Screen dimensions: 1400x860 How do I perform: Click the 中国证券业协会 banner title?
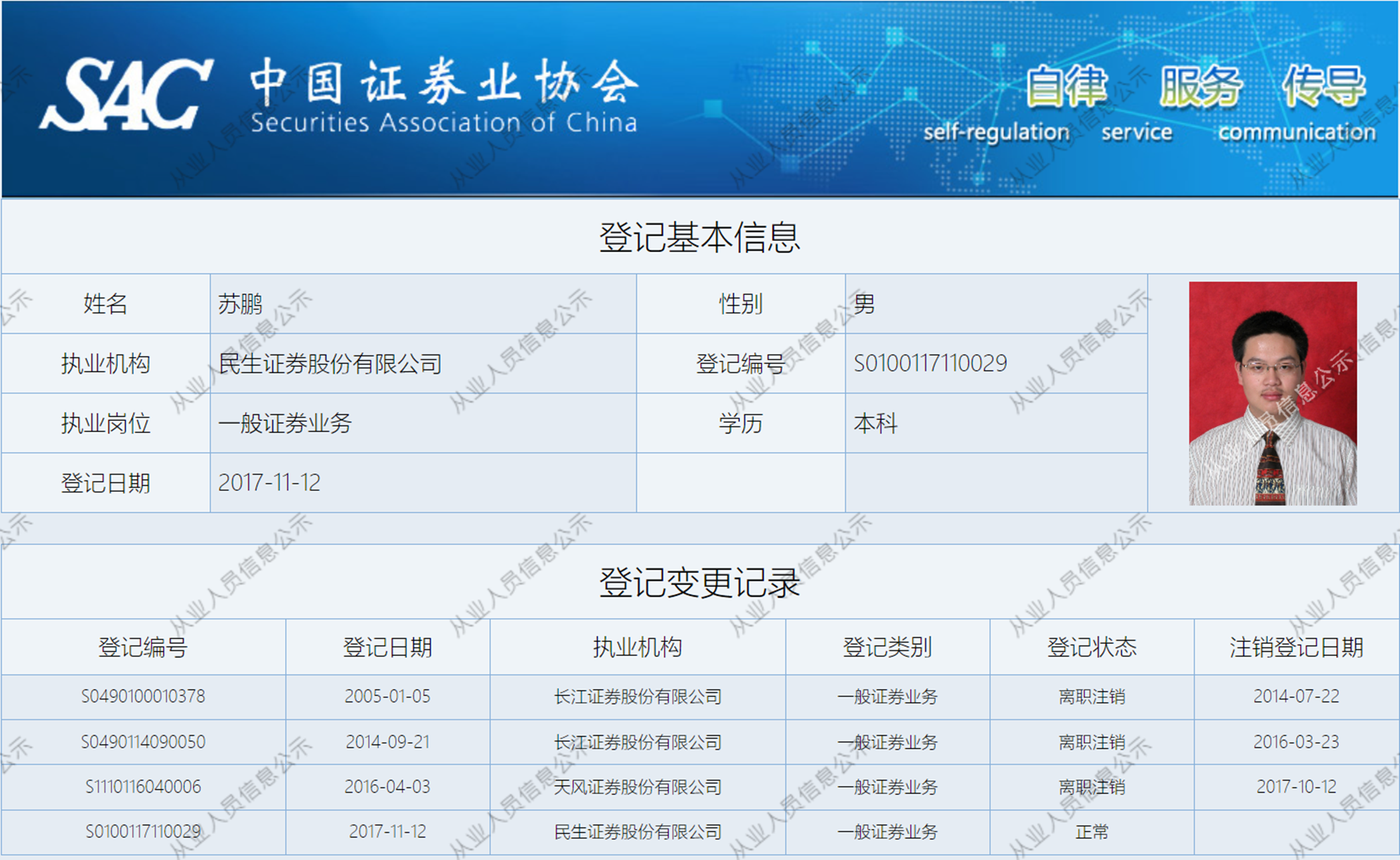point(443,84)
